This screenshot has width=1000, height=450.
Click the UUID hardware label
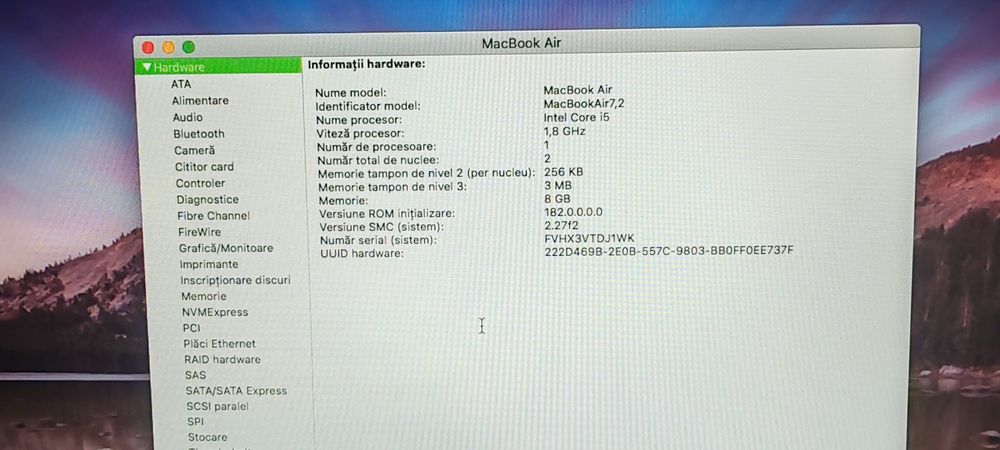pyautogui.click(x=362, y=254)
